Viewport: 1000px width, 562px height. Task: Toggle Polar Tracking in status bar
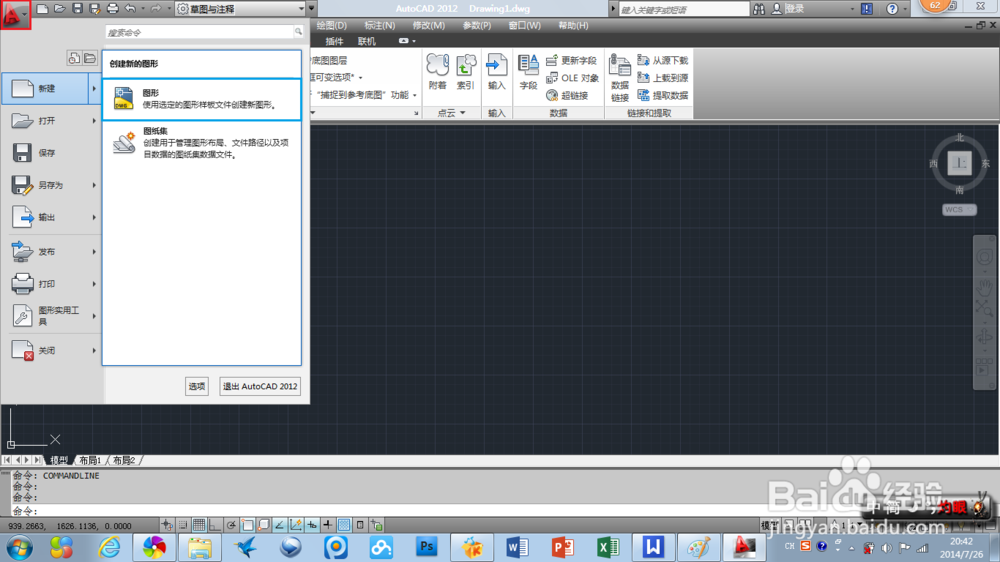click(x=231, y=525)
